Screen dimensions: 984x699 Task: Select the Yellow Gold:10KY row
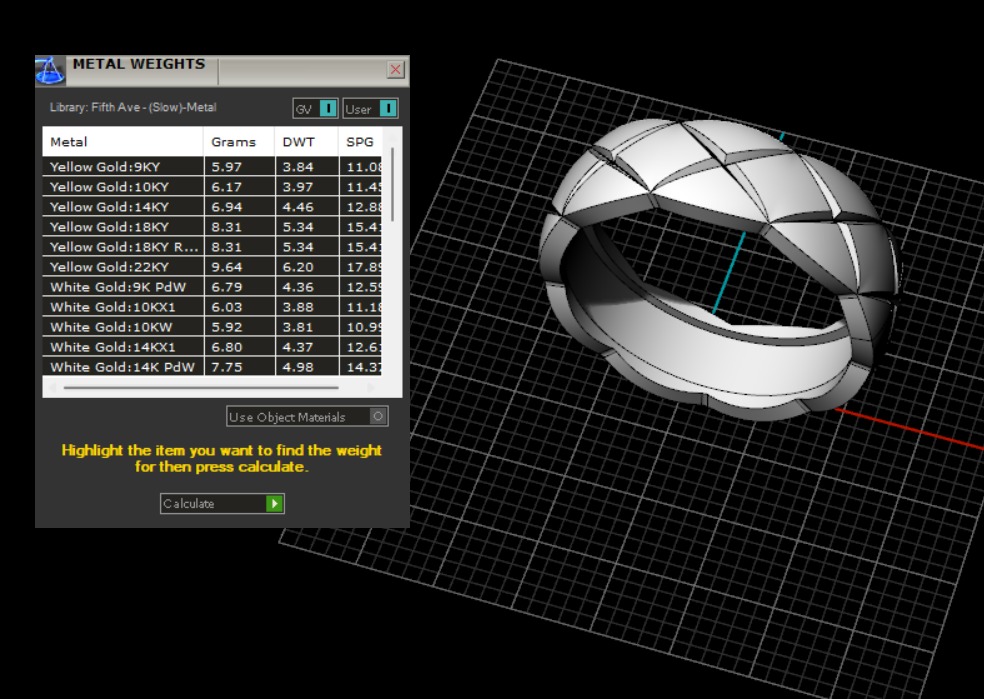[x=212, y=187]
